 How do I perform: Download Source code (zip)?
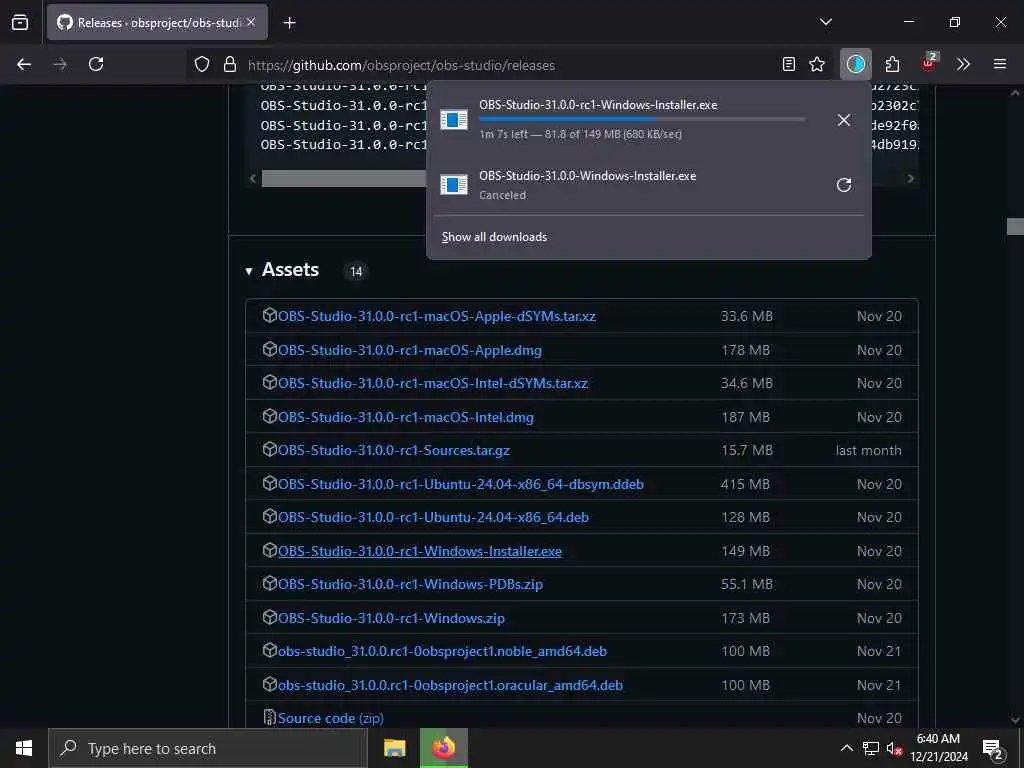click(330, 718)
